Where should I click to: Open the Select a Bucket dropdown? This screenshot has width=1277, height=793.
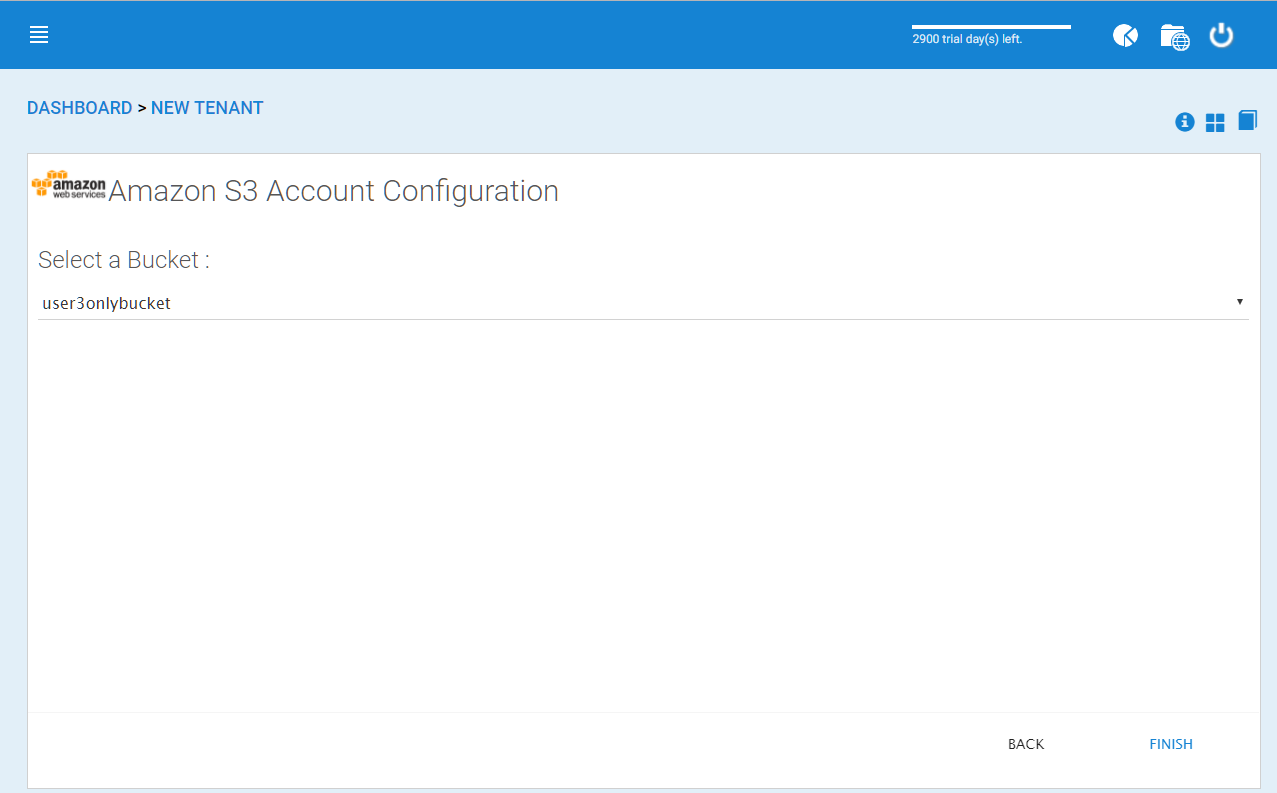click(643, 303)
